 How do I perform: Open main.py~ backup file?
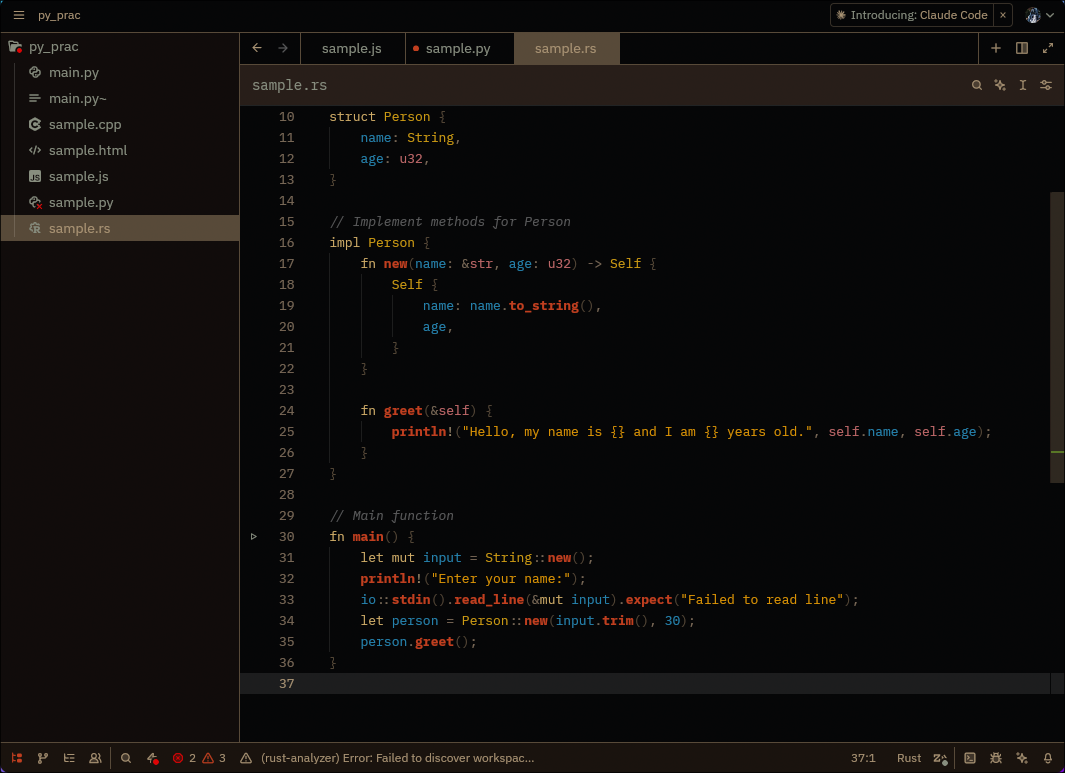coord(120,98)
